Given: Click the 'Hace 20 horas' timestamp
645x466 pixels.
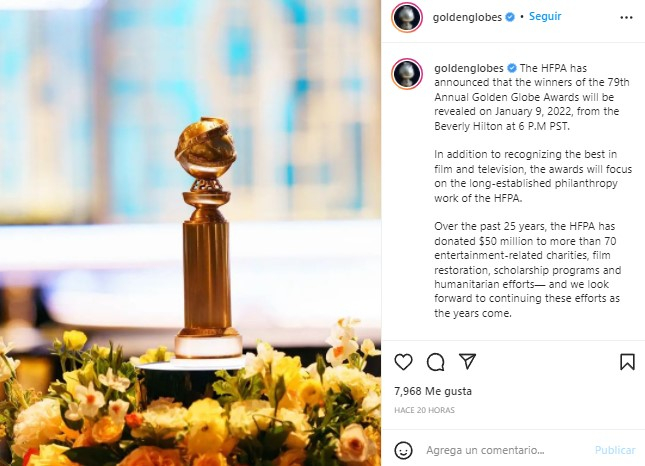Looking at the screenshot, I should [424, 410].
